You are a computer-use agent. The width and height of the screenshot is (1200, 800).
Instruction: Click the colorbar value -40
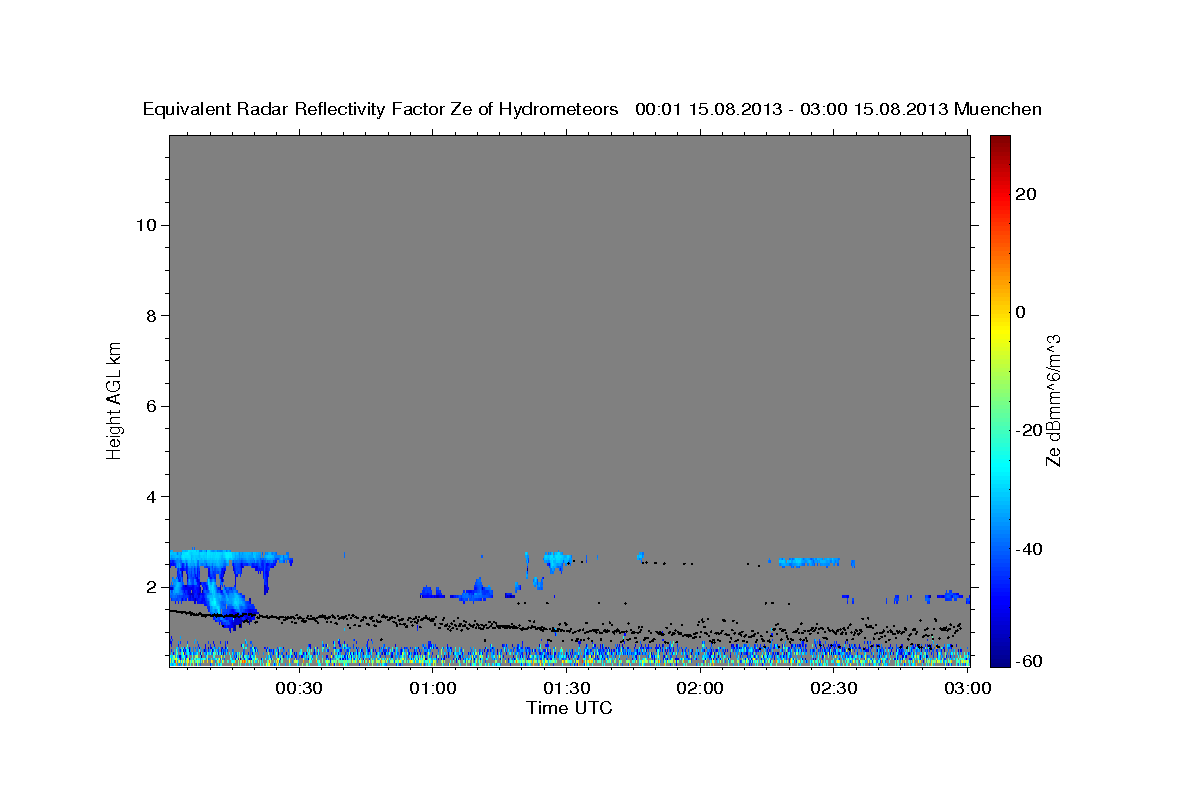click(x=1030, y=548)
